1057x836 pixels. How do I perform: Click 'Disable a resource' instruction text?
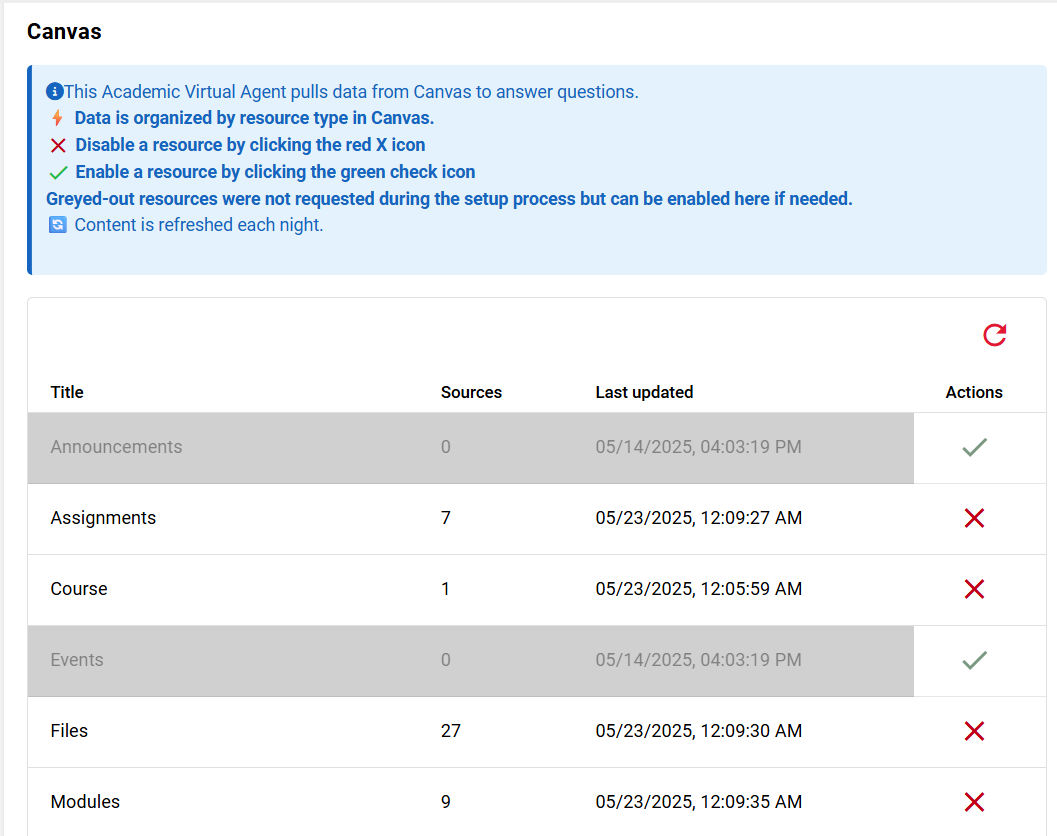pos(250,145)
